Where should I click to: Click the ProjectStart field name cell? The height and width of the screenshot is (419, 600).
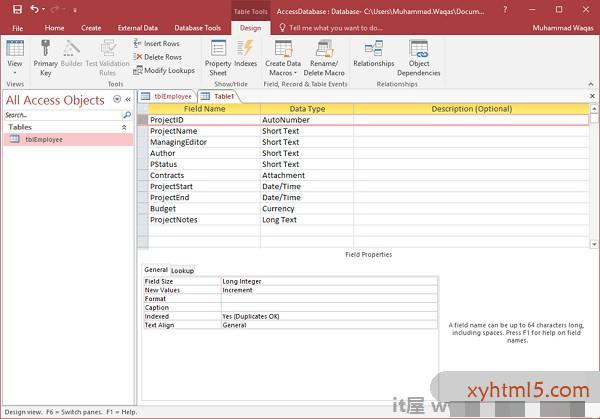[204, 186]
